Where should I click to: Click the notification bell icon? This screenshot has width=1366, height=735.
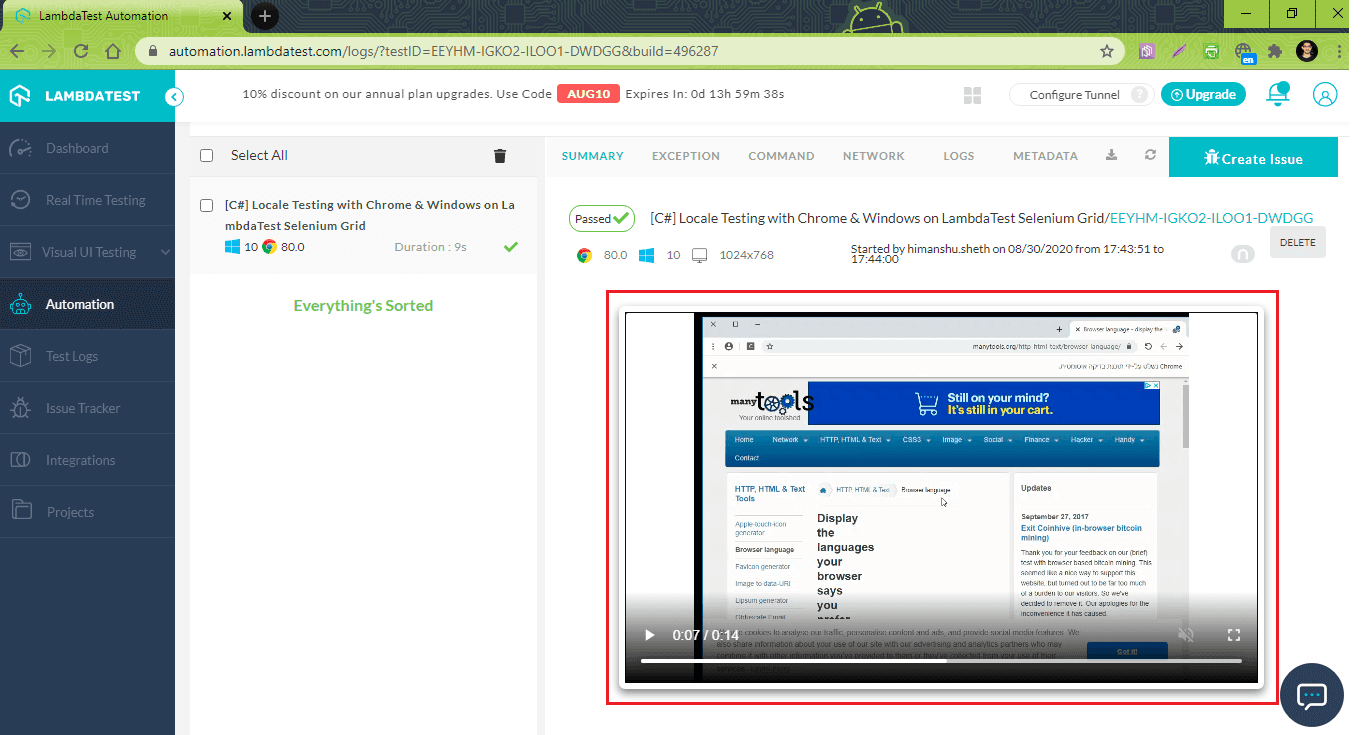(x=1277, y=94)
